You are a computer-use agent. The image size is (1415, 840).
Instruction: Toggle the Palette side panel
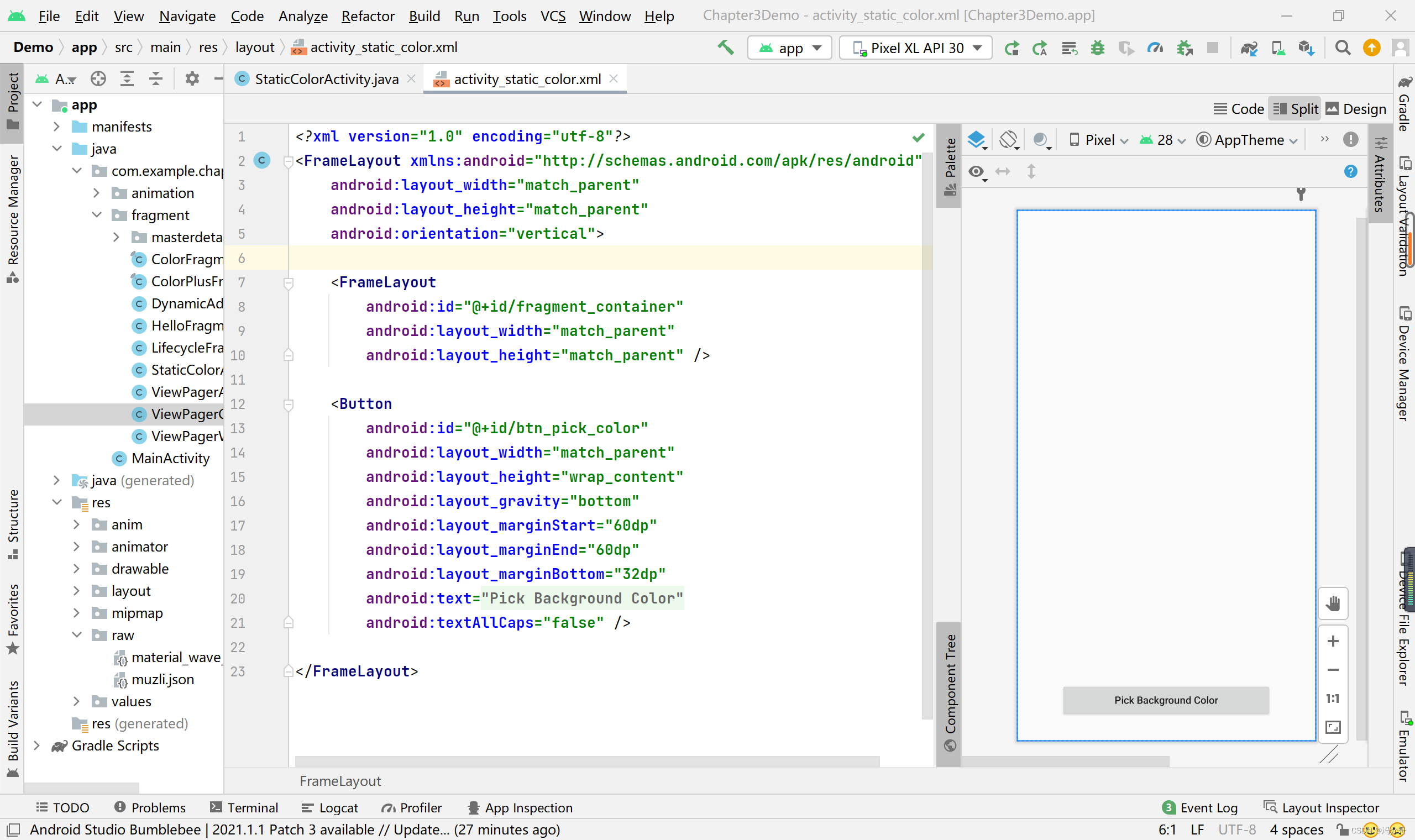point(950,166)
